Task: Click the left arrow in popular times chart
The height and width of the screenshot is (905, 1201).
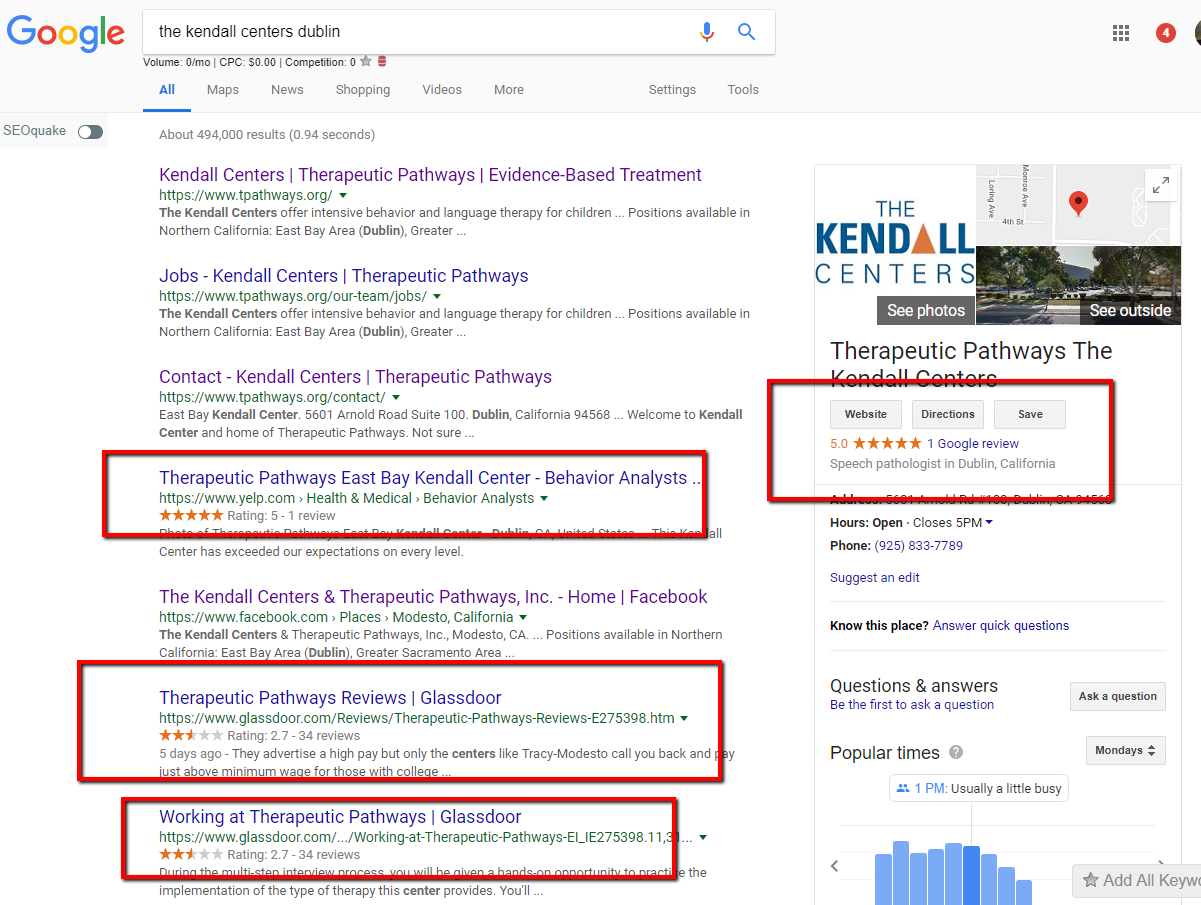Action: coord(835,866)
